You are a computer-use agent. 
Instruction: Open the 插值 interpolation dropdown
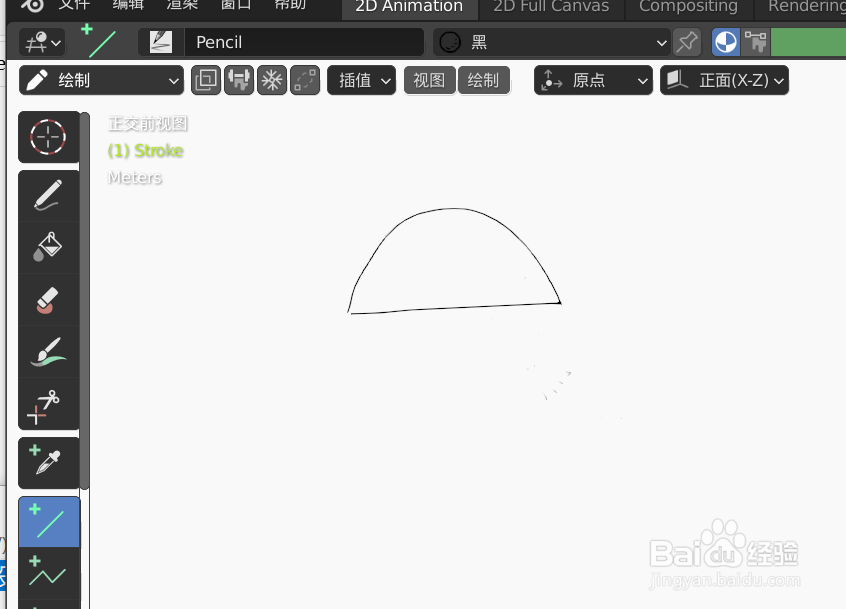tap(361, 80)
